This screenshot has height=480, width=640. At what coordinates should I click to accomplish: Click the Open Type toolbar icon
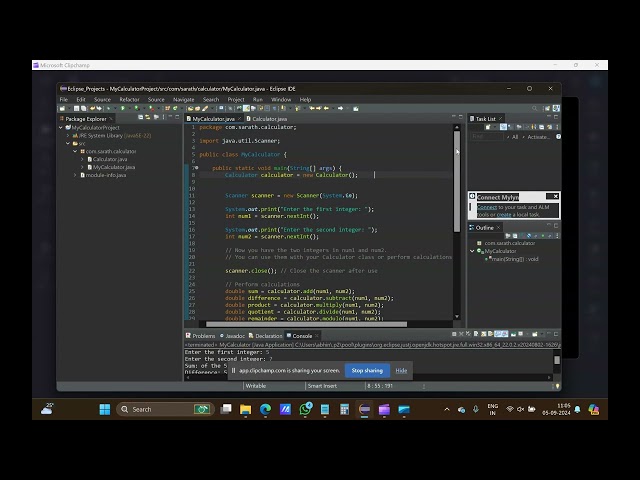[x=190, y=109]
